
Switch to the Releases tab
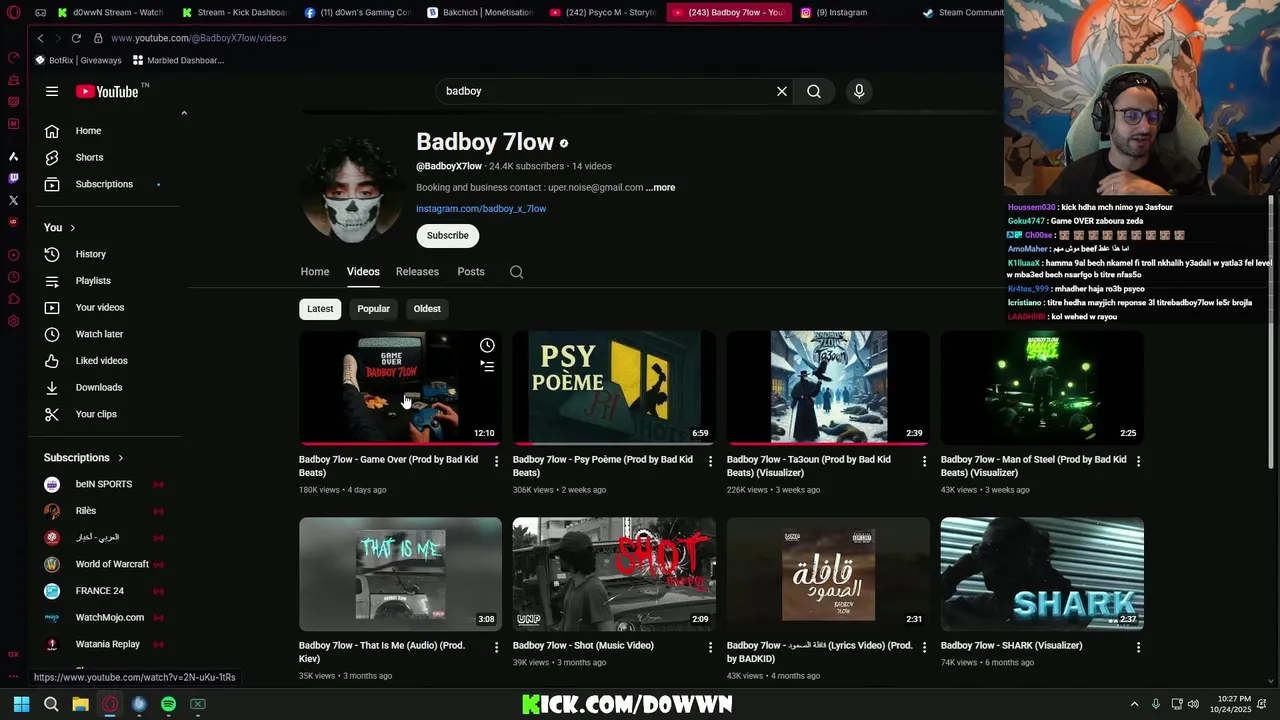tap(417, 272)
